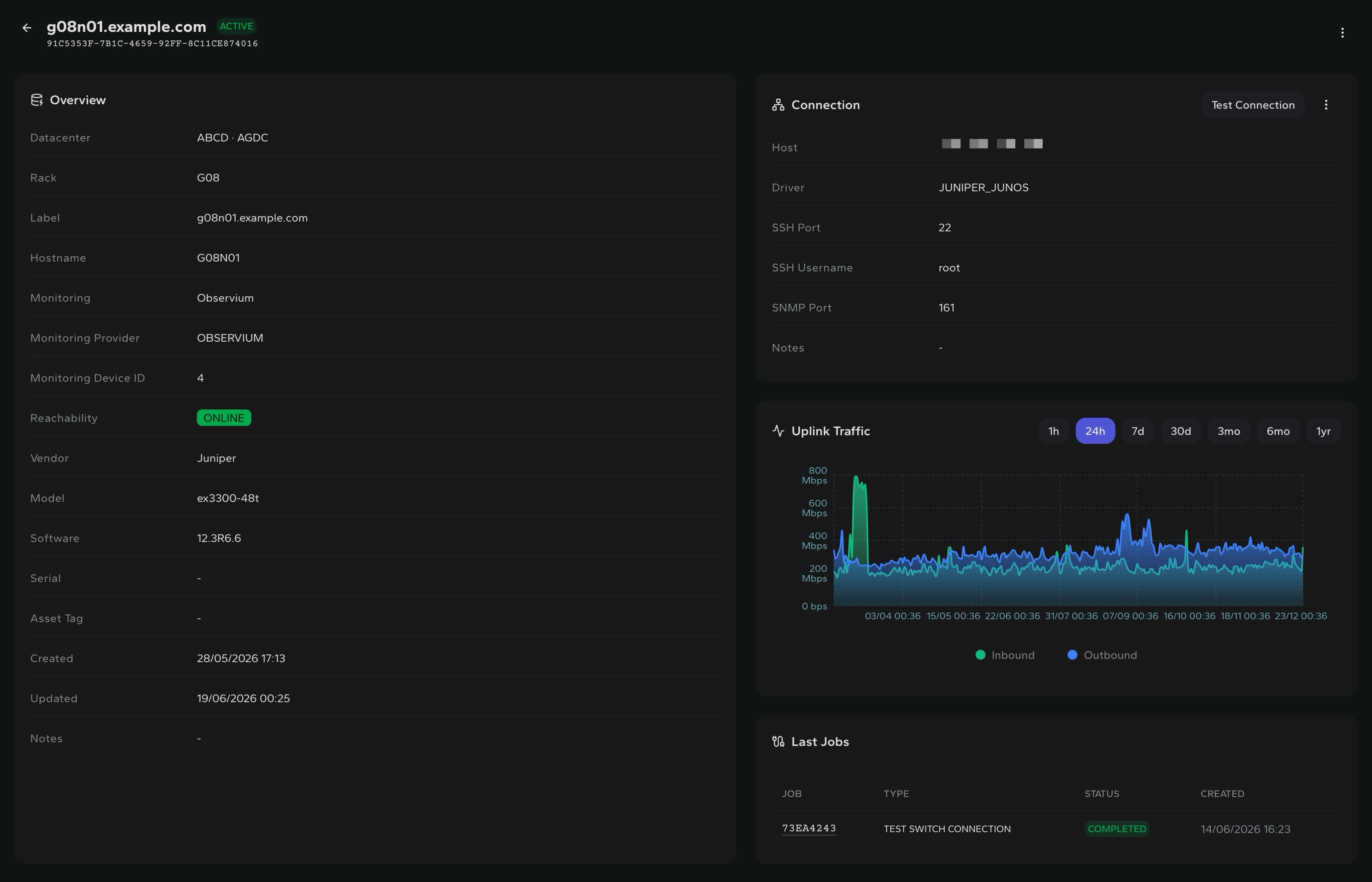Go back with the arrow icon
1372x882 pixels.
tap(27, 27)
